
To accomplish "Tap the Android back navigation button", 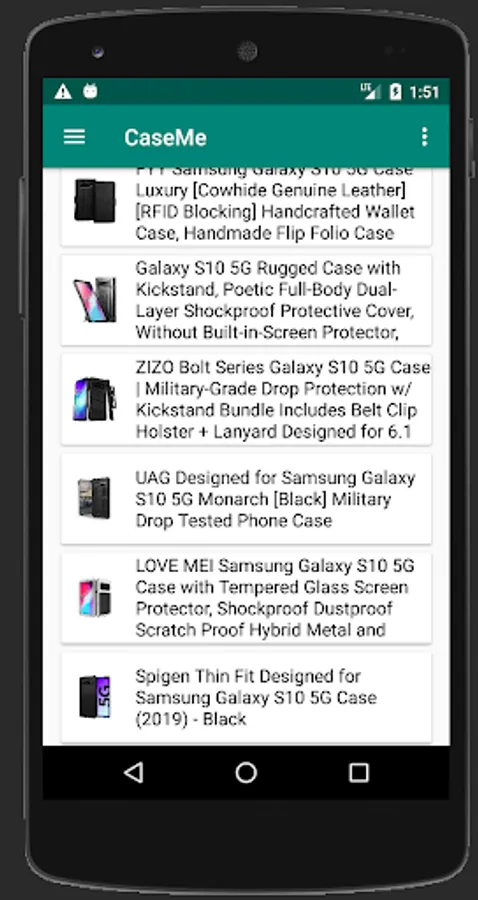I will tap(134, 773).
